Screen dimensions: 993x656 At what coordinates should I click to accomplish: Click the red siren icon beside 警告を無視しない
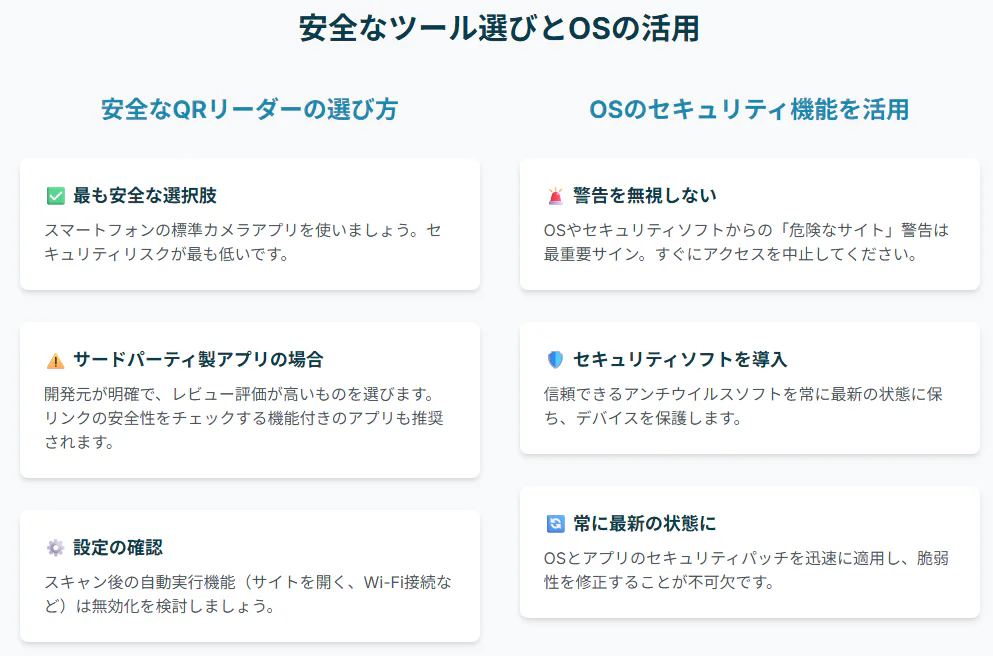click(x=555, y=196)
